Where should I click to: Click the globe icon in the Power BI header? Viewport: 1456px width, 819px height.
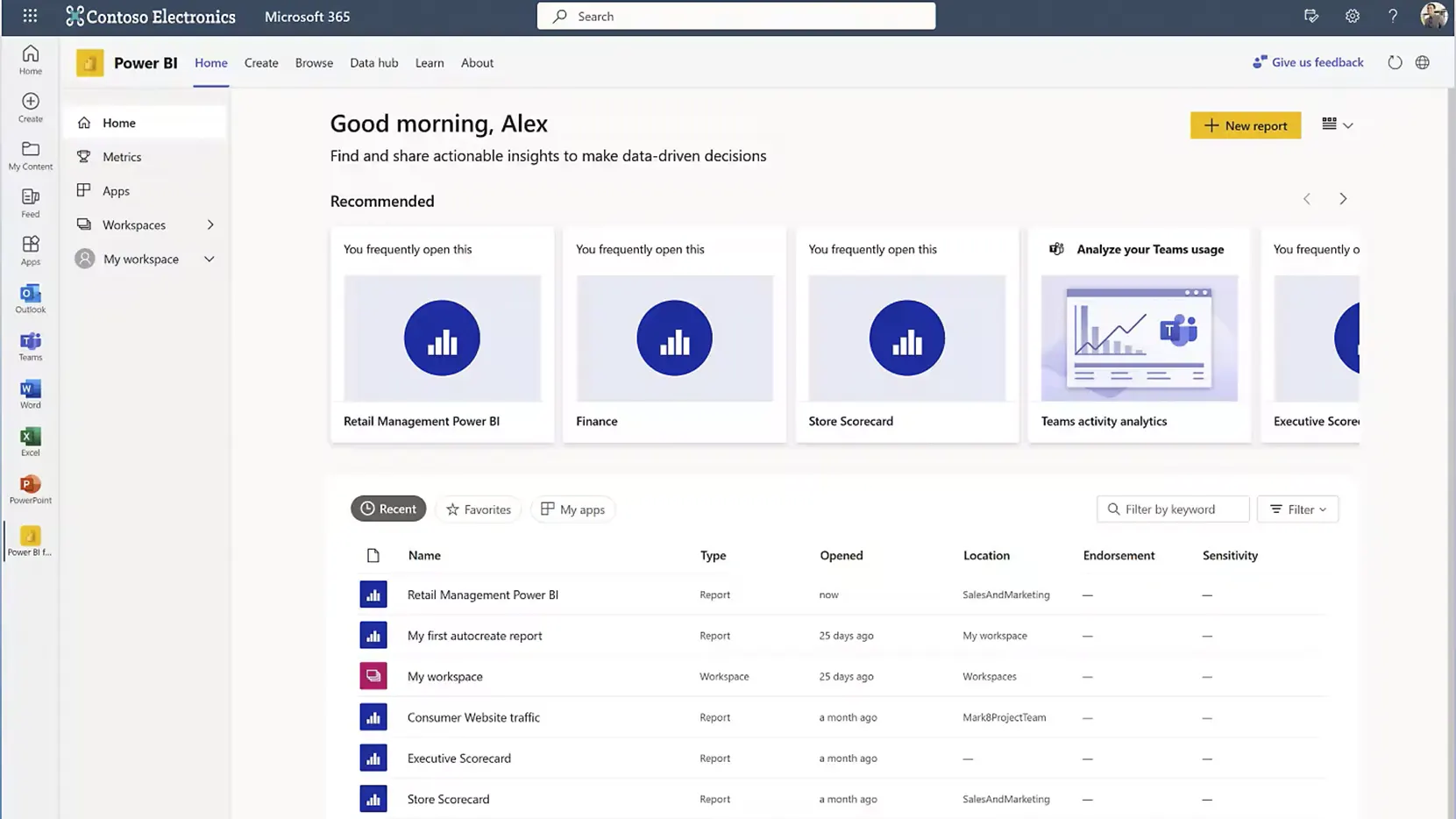click(1423, 62)
